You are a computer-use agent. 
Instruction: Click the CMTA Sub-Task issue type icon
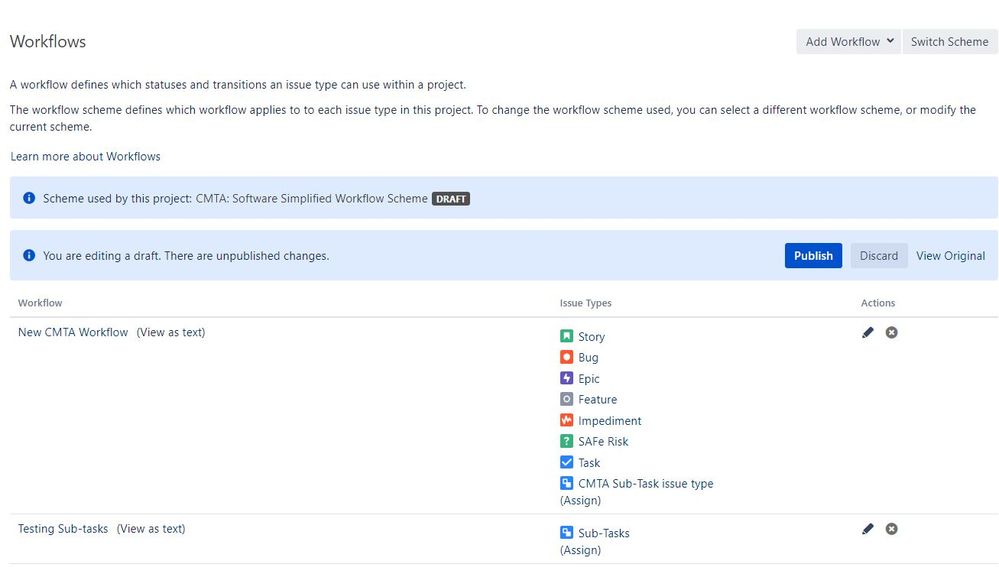tap(566, 483)
